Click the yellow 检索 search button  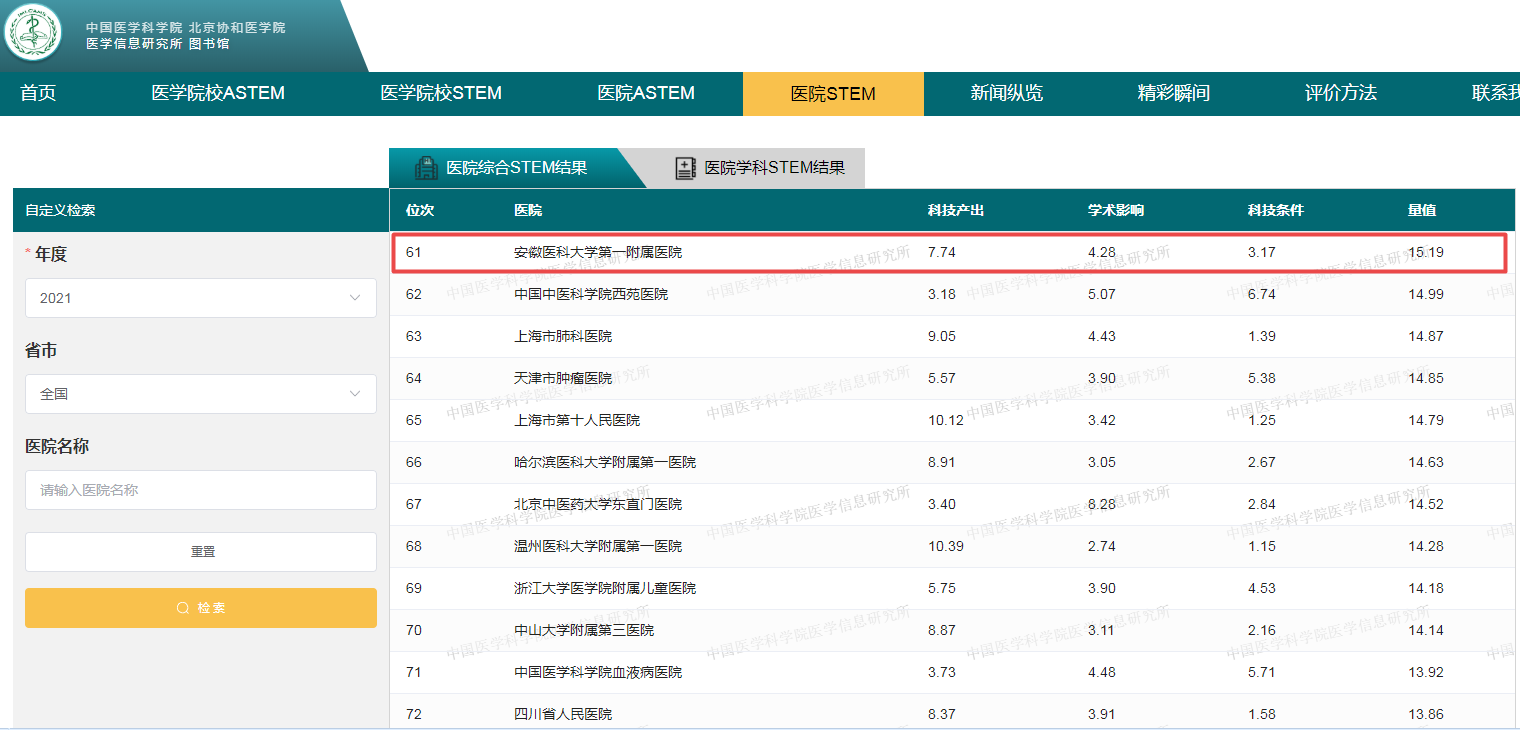coord(200,608)
